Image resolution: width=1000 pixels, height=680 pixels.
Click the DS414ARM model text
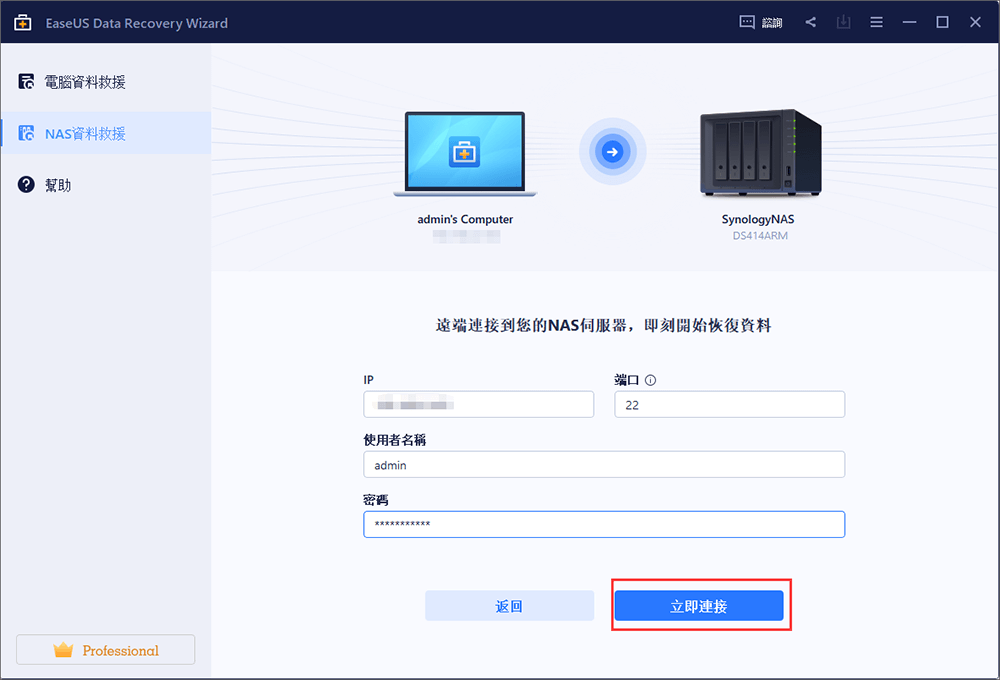[x=760, y=235]
